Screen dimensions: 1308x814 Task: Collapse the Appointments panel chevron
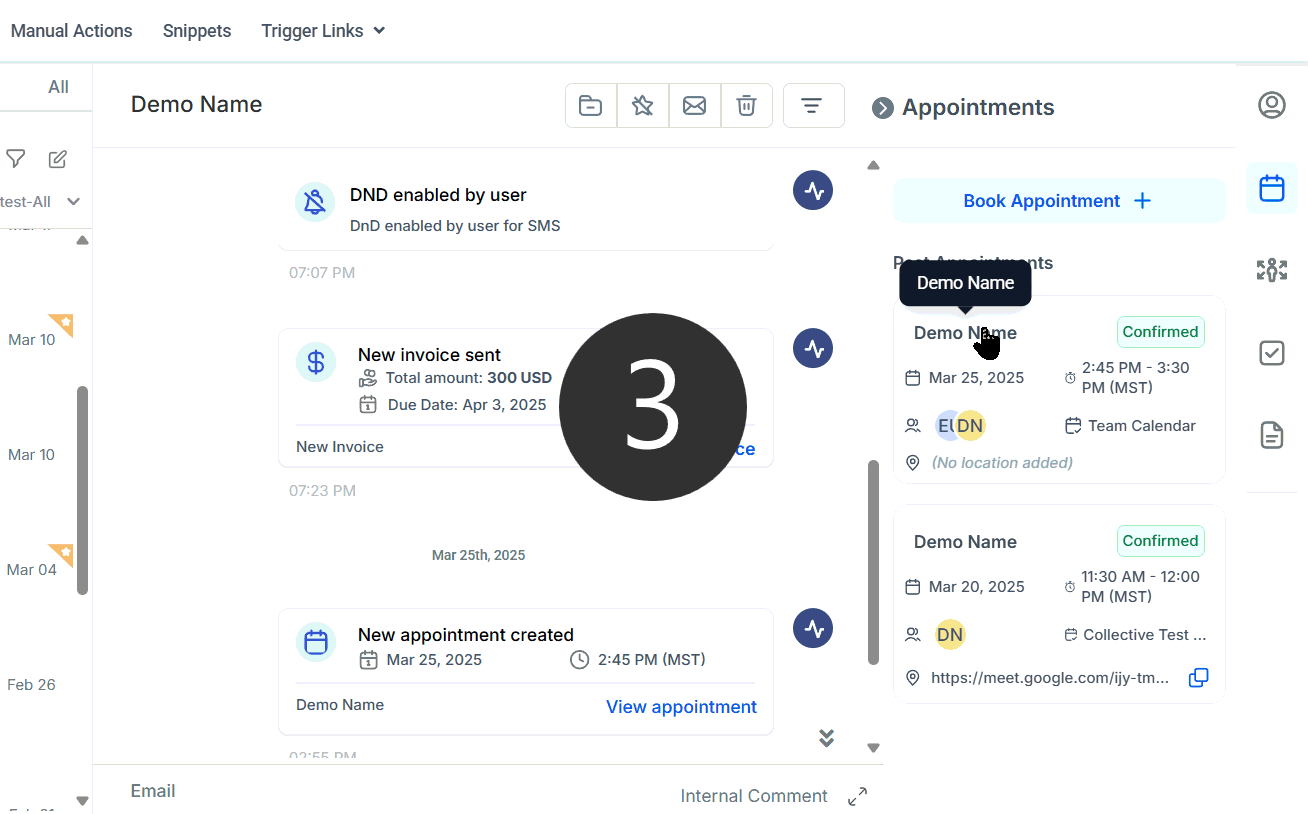pos(882,108)
